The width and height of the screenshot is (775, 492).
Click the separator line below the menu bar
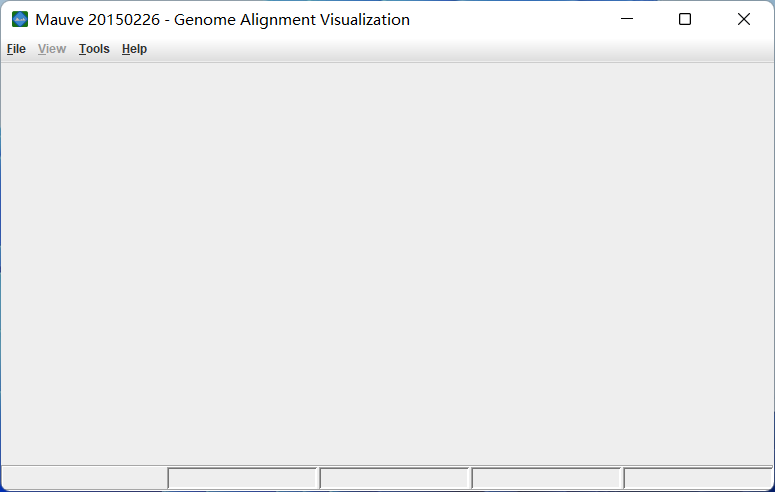(387, 62)
